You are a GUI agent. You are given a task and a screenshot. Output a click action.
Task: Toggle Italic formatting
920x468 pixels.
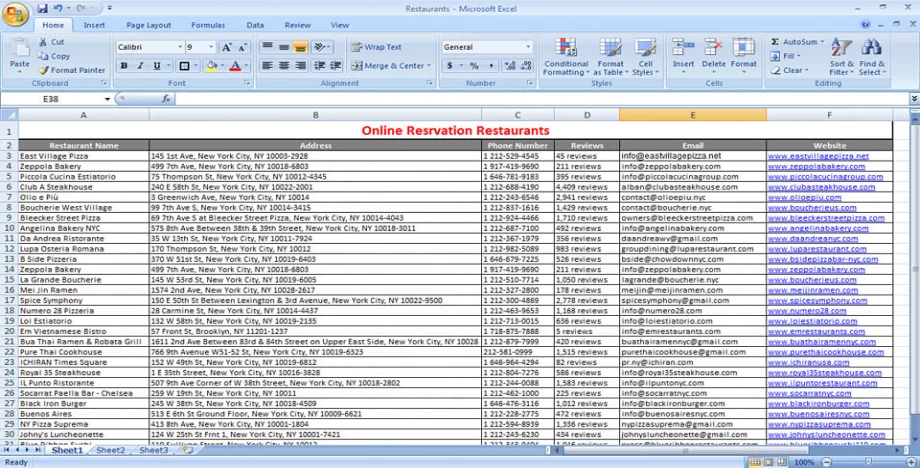tap(140, 66)
